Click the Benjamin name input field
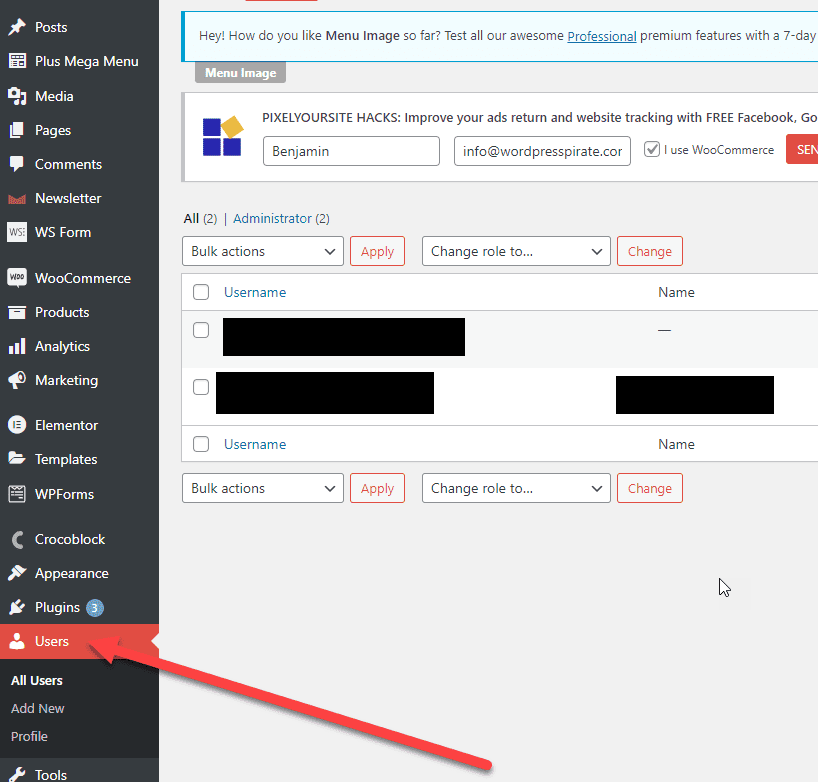Screen dimensions: 818x782 tap(351, 151)
